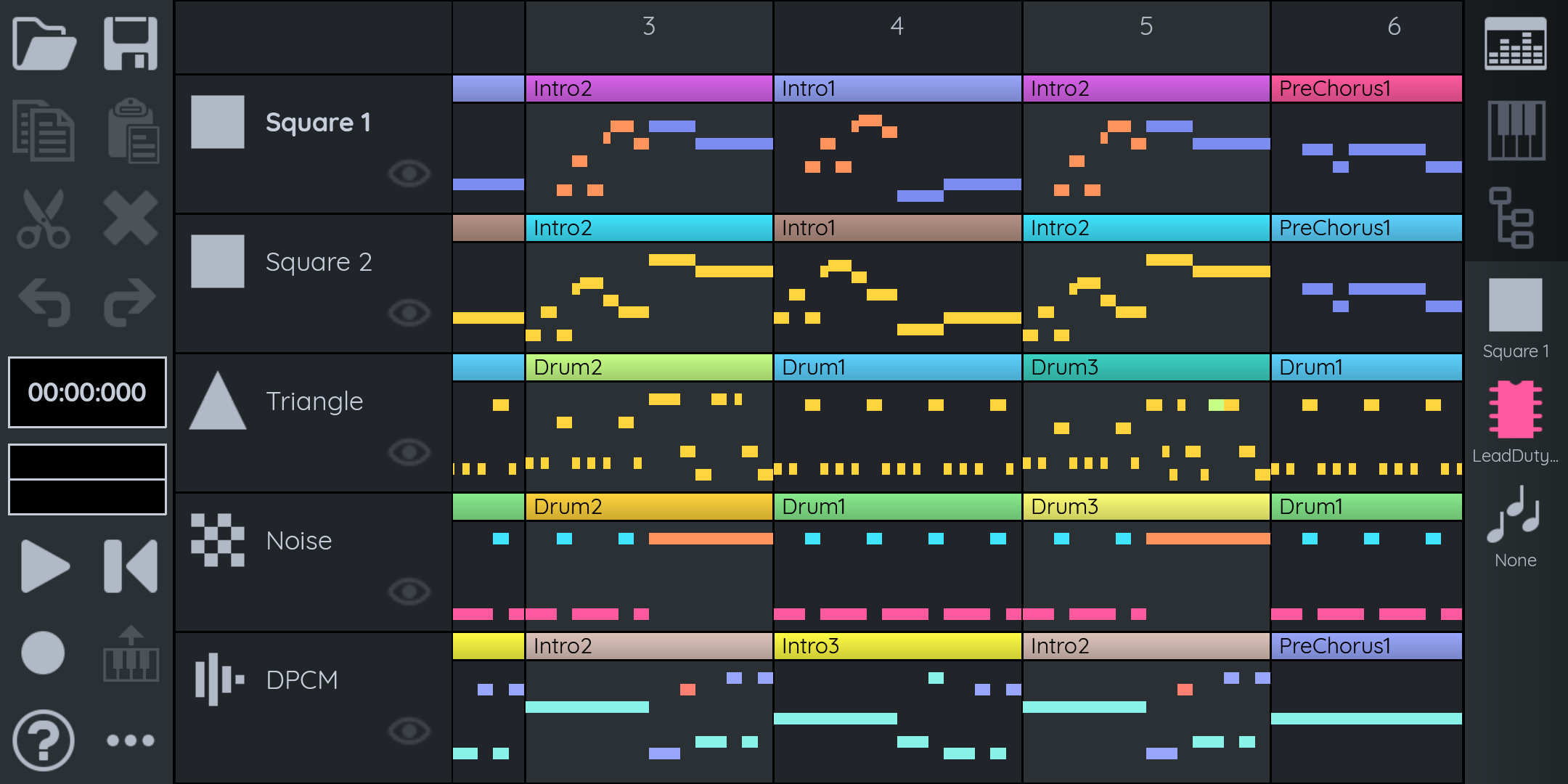
Task: Save the project with the floppy disk icon
Action: 131,44
